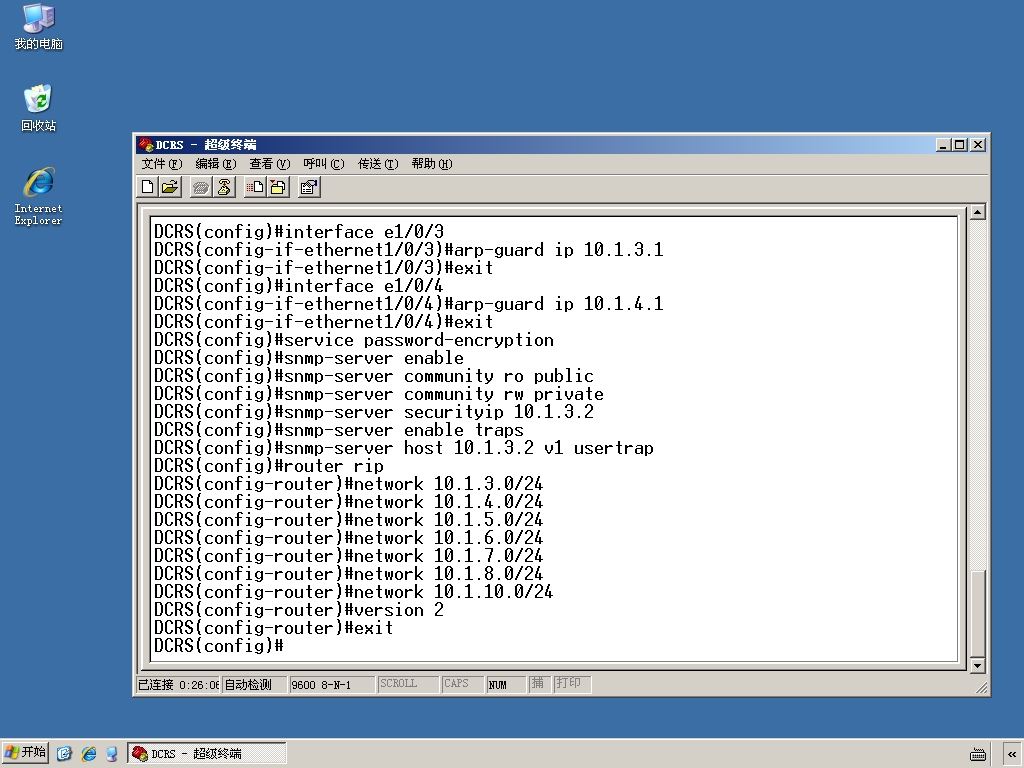Viewport: 1024px width, 768px height.
Task: Click 'arp-guard ip 10.1.3.1' line
Action: [409, 250]
